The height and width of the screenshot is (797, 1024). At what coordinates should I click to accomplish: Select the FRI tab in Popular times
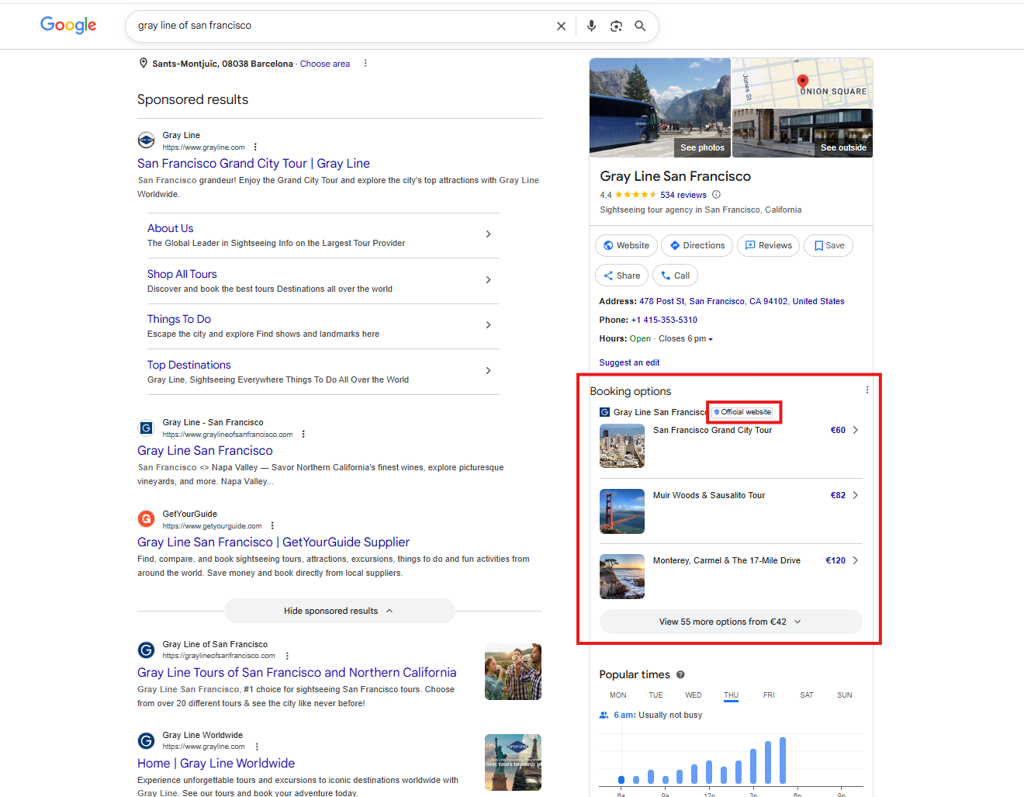pyautogui.click(x=769, y=695)
